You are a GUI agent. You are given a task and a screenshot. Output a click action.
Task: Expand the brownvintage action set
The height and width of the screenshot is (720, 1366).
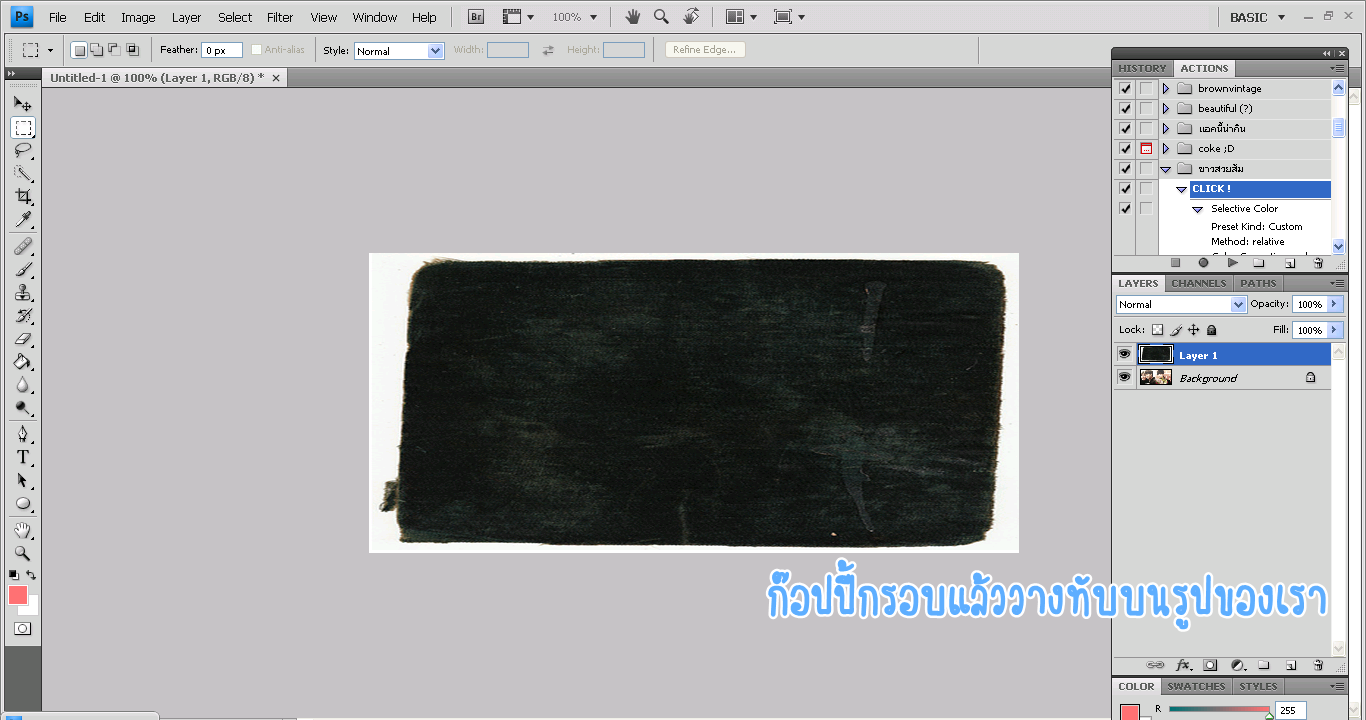click(1166, 88)
